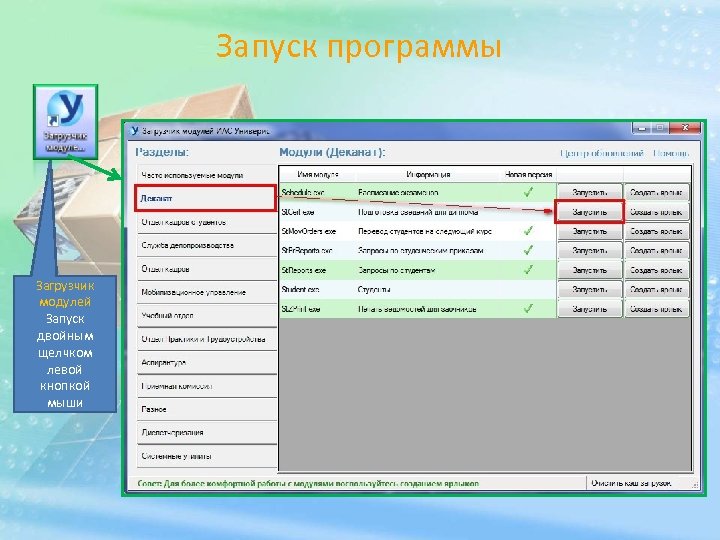
Task: Minimize the Загрузчик модулей window
Action: 642,128
